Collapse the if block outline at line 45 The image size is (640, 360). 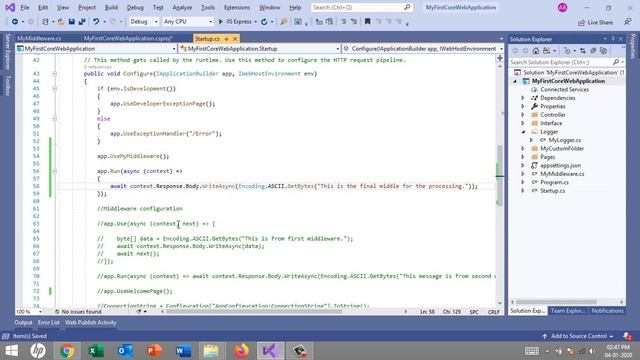coord(54,89)
